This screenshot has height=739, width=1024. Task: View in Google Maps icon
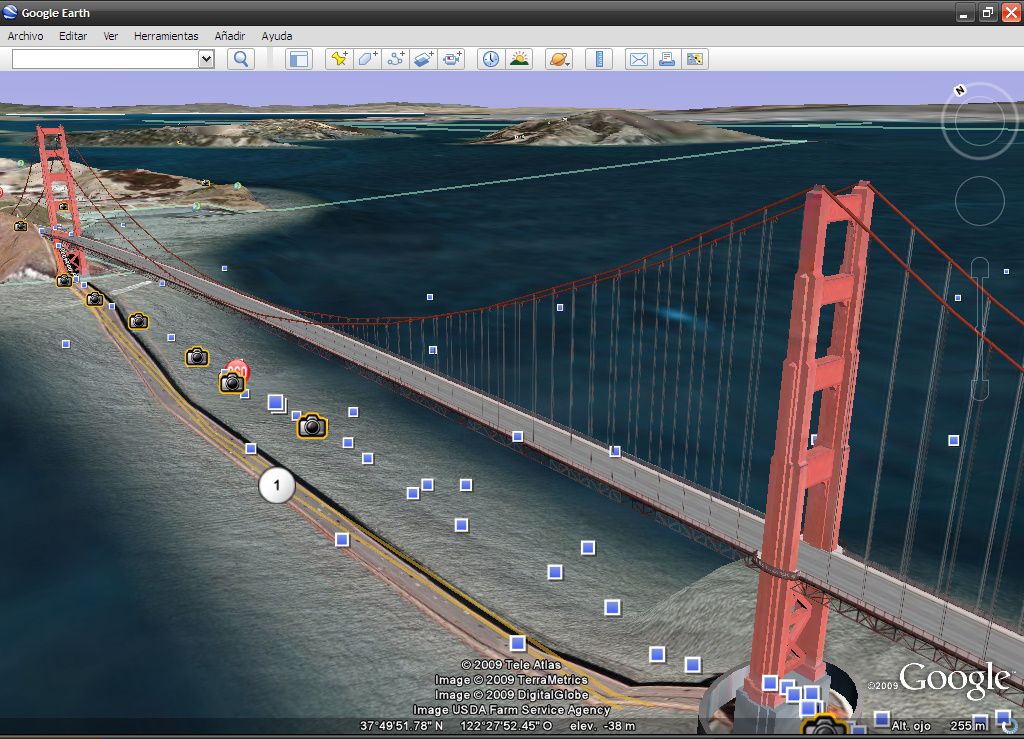click(x=695, y=59)
